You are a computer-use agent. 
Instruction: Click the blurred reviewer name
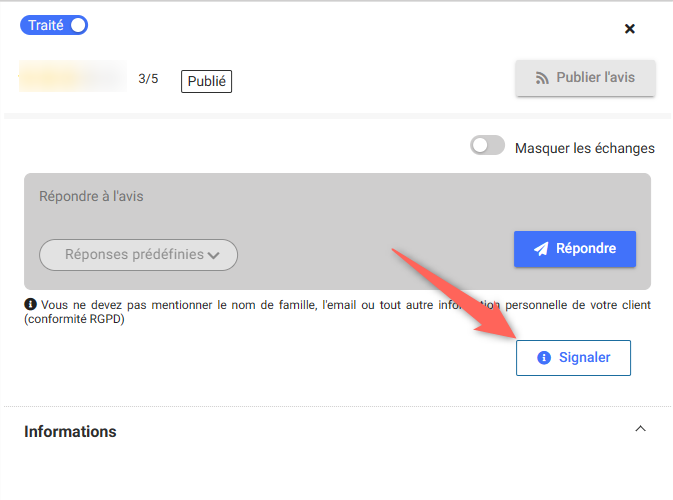coord(72,77)
